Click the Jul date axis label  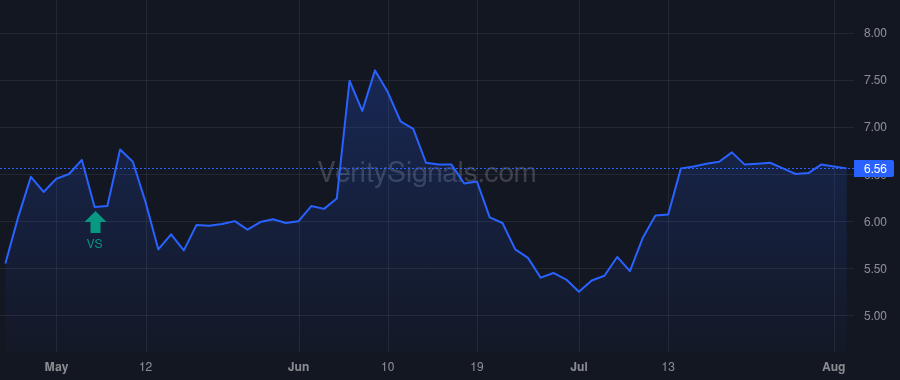pyautogui.click(x=579, y=367)
